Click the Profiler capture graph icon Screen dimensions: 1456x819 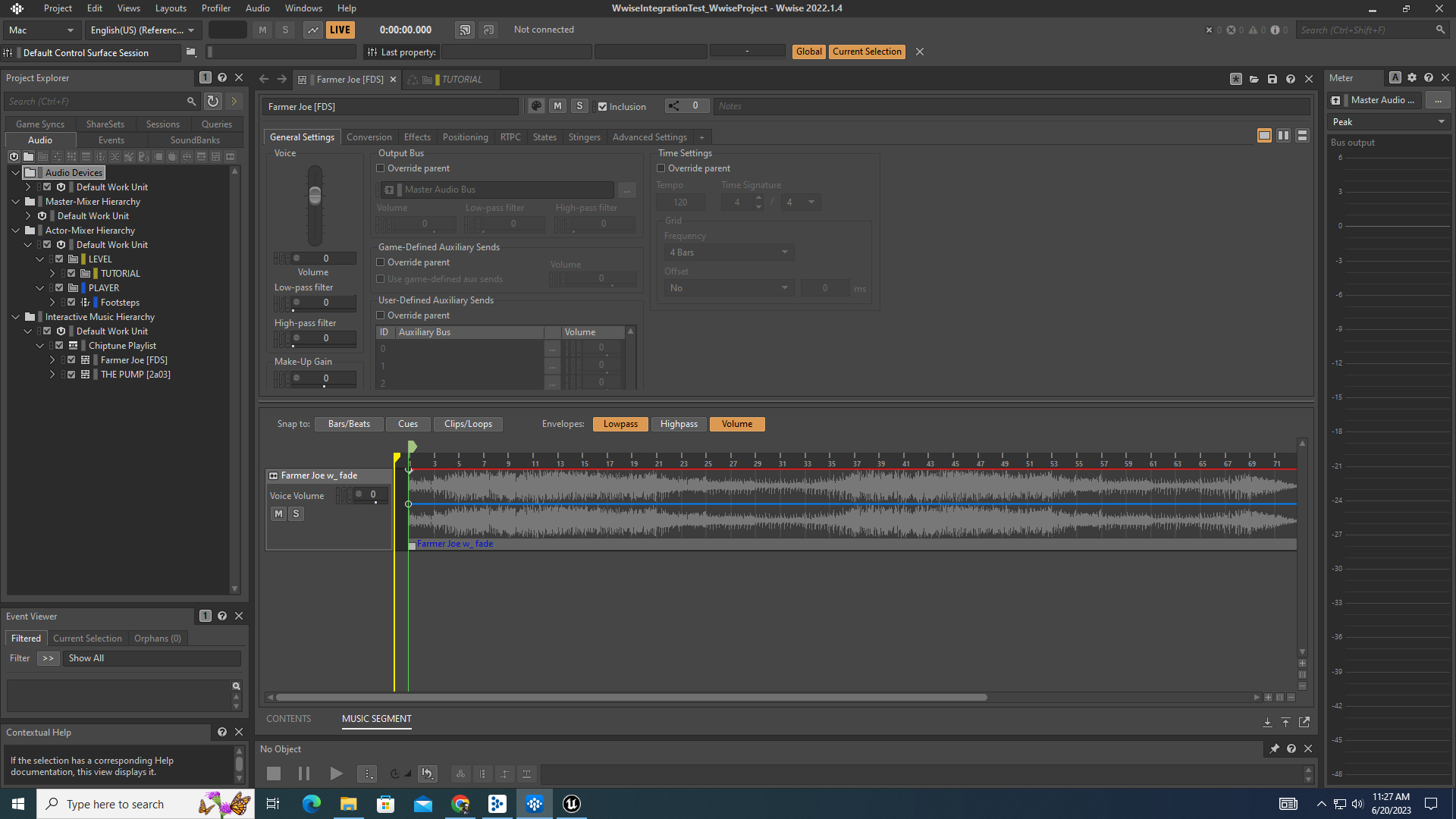tap(312, 30)
